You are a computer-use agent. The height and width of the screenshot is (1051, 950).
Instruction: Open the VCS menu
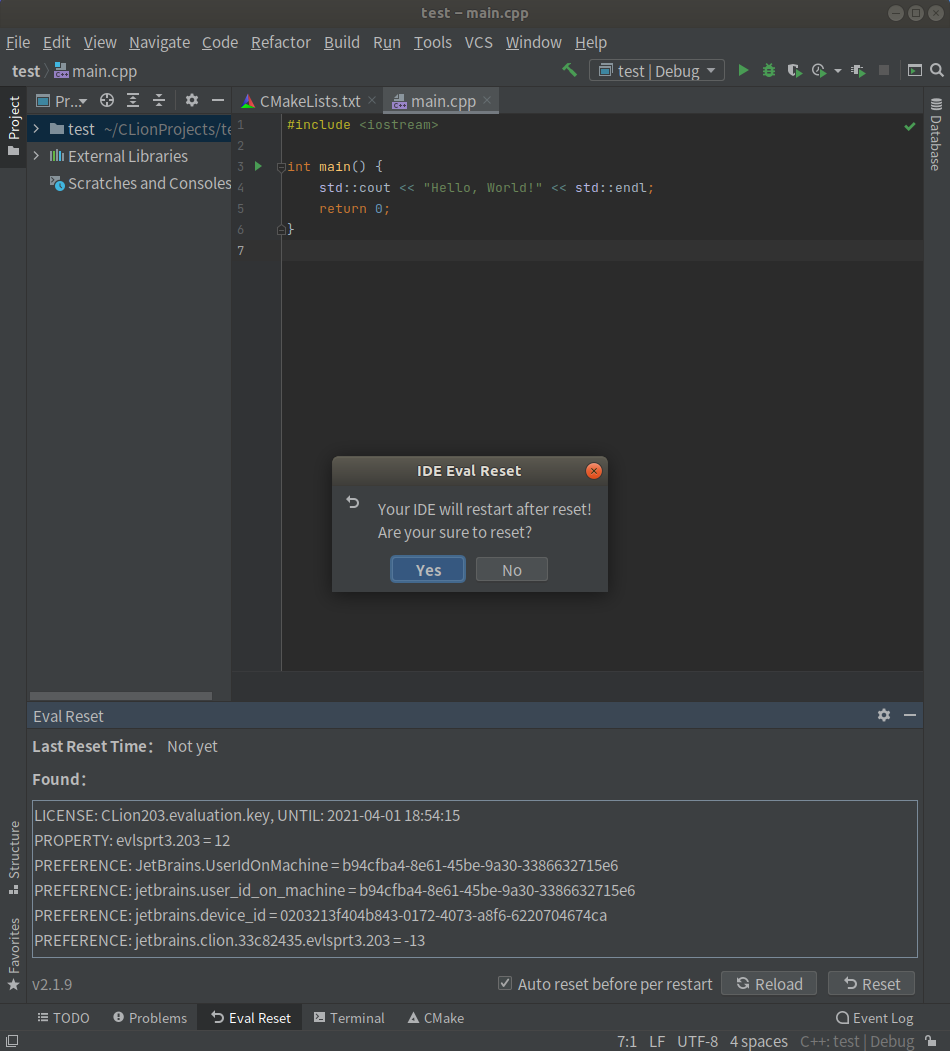[x=478, y=42]
